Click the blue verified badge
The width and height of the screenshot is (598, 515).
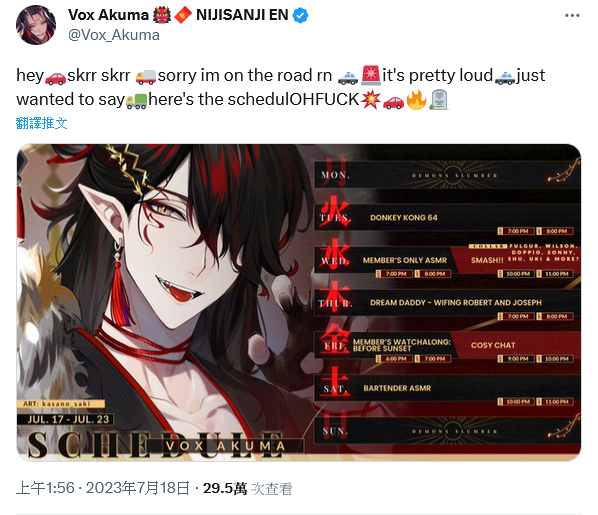[x=300, y=15]
